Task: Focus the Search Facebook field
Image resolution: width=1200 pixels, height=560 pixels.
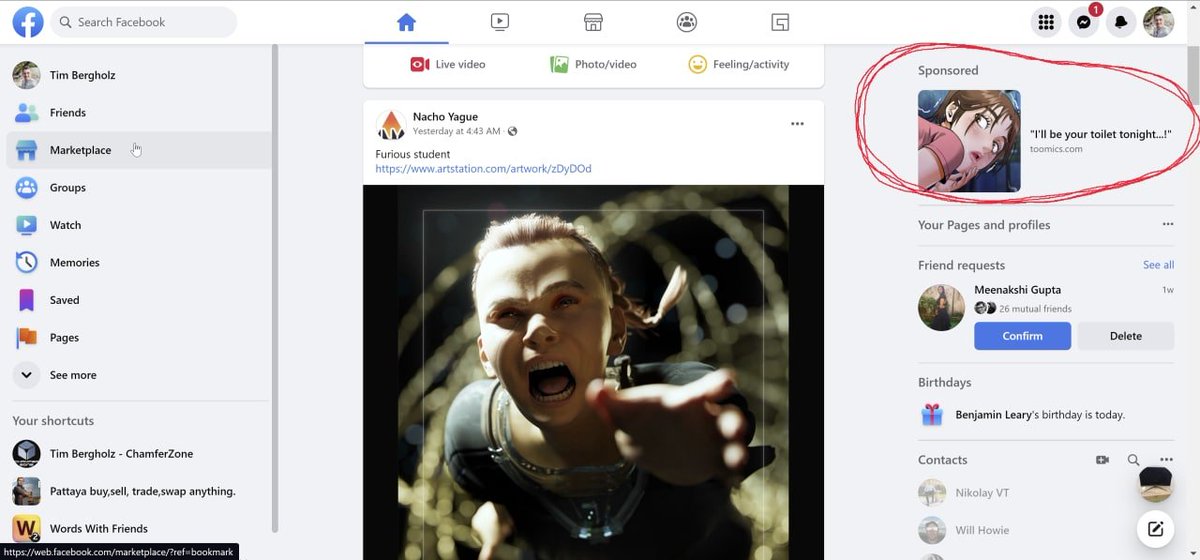Action: click(144, 22)
